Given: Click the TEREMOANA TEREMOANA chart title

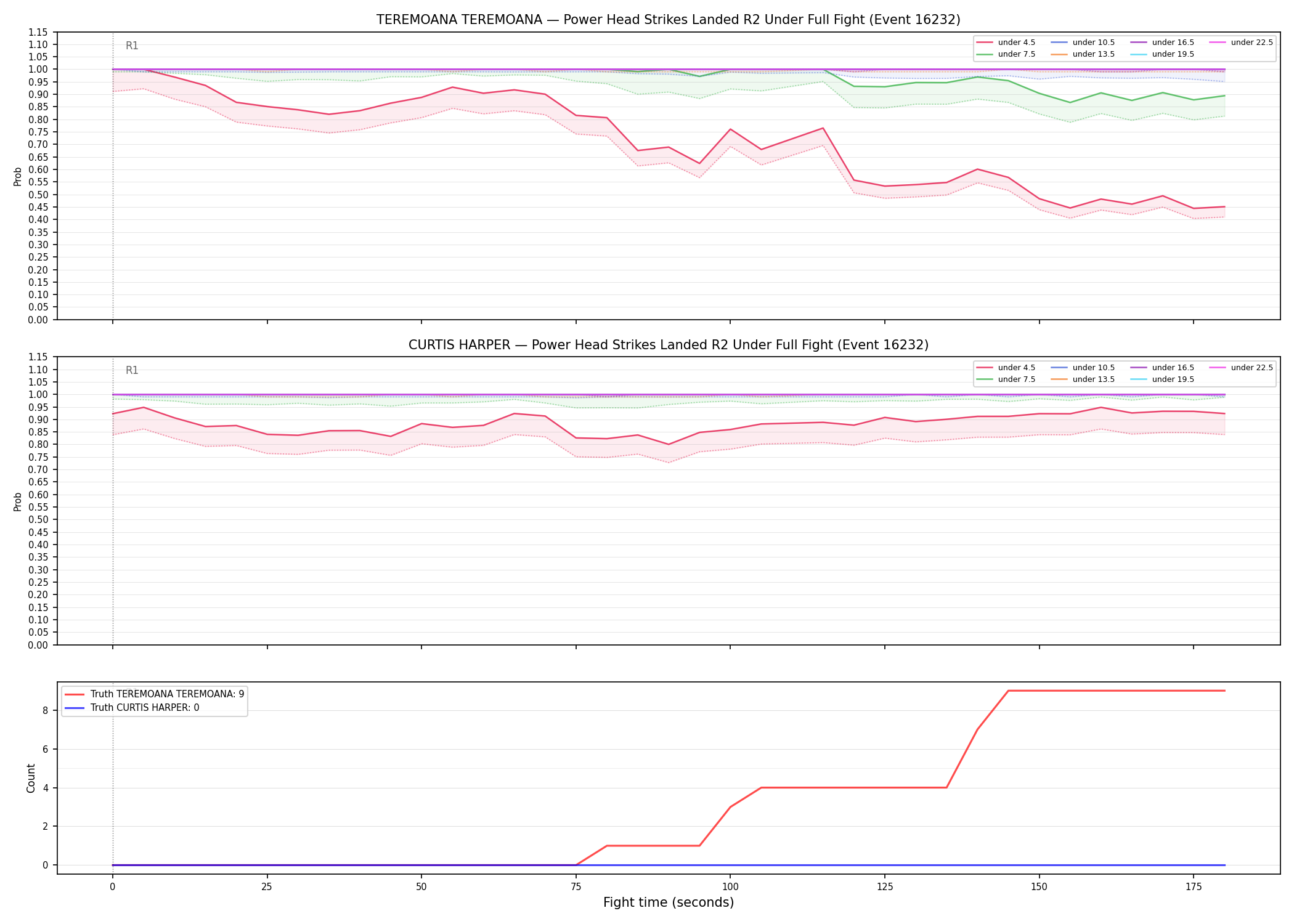Looking at the screenshot, I should (668, 20).
